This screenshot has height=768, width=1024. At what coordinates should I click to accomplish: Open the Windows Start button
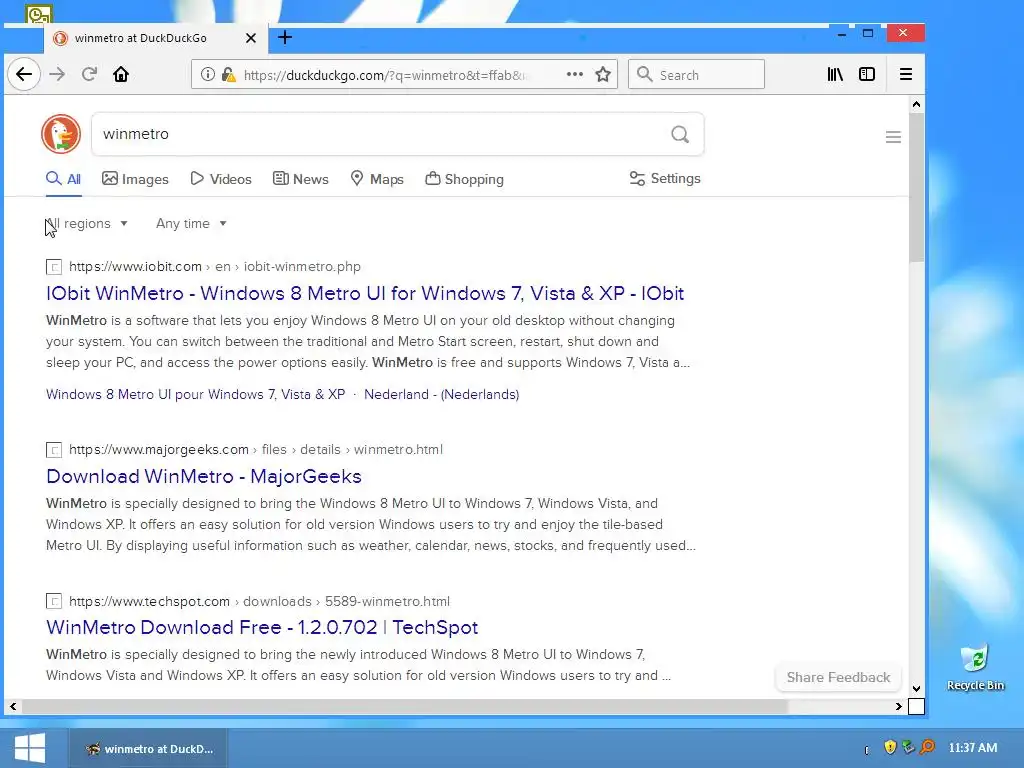tap(29, 748)
